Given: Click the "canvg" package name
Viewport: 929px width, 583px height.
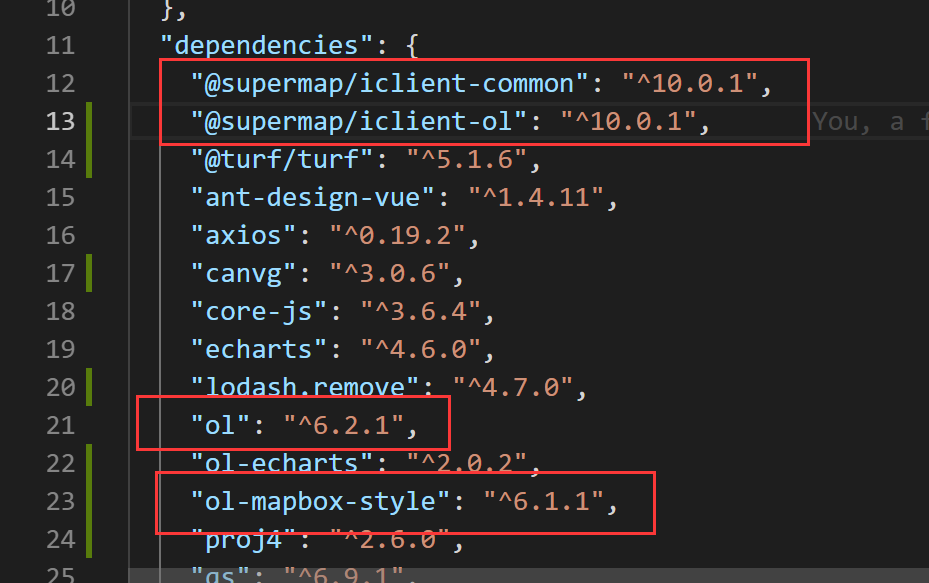Looking at the screenshot, I should point(244,273).
